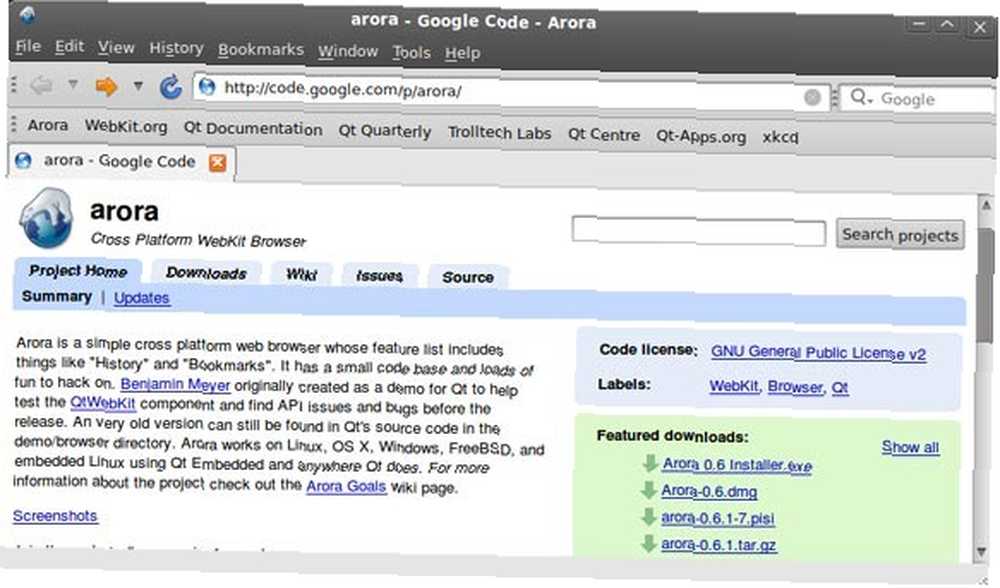Screen dimensions: 1000x588
Task: Switch to the Project Home tab
Action: [x=78, y=271]
